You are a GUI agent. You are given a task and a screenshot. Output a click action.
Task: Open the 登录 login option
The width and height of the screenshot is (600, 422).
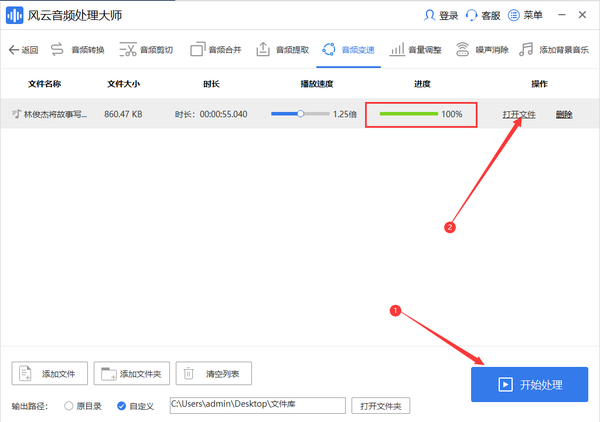click(x=441, y=15)
